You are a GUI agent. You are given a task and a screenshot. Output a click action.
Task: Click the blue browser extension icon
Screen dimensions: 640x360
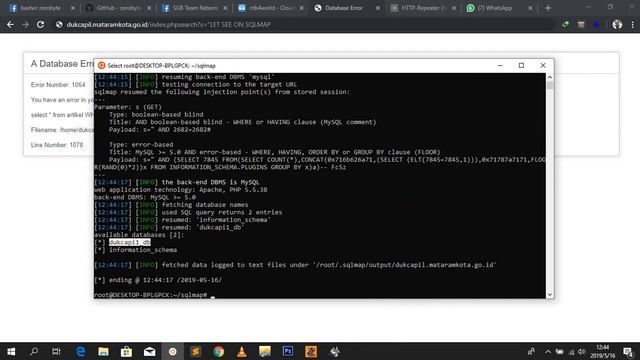pos(596,24)
